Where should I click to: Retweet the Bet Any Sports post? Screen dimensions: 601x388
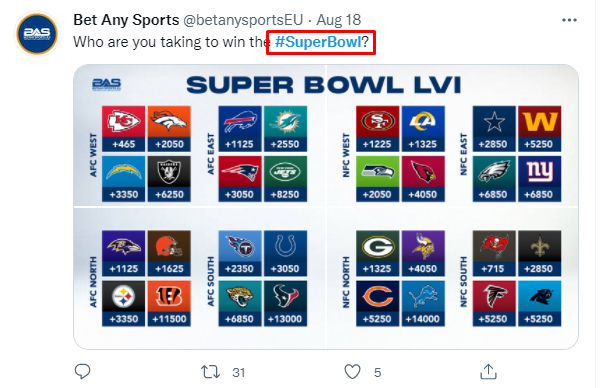tap(210, 372)
